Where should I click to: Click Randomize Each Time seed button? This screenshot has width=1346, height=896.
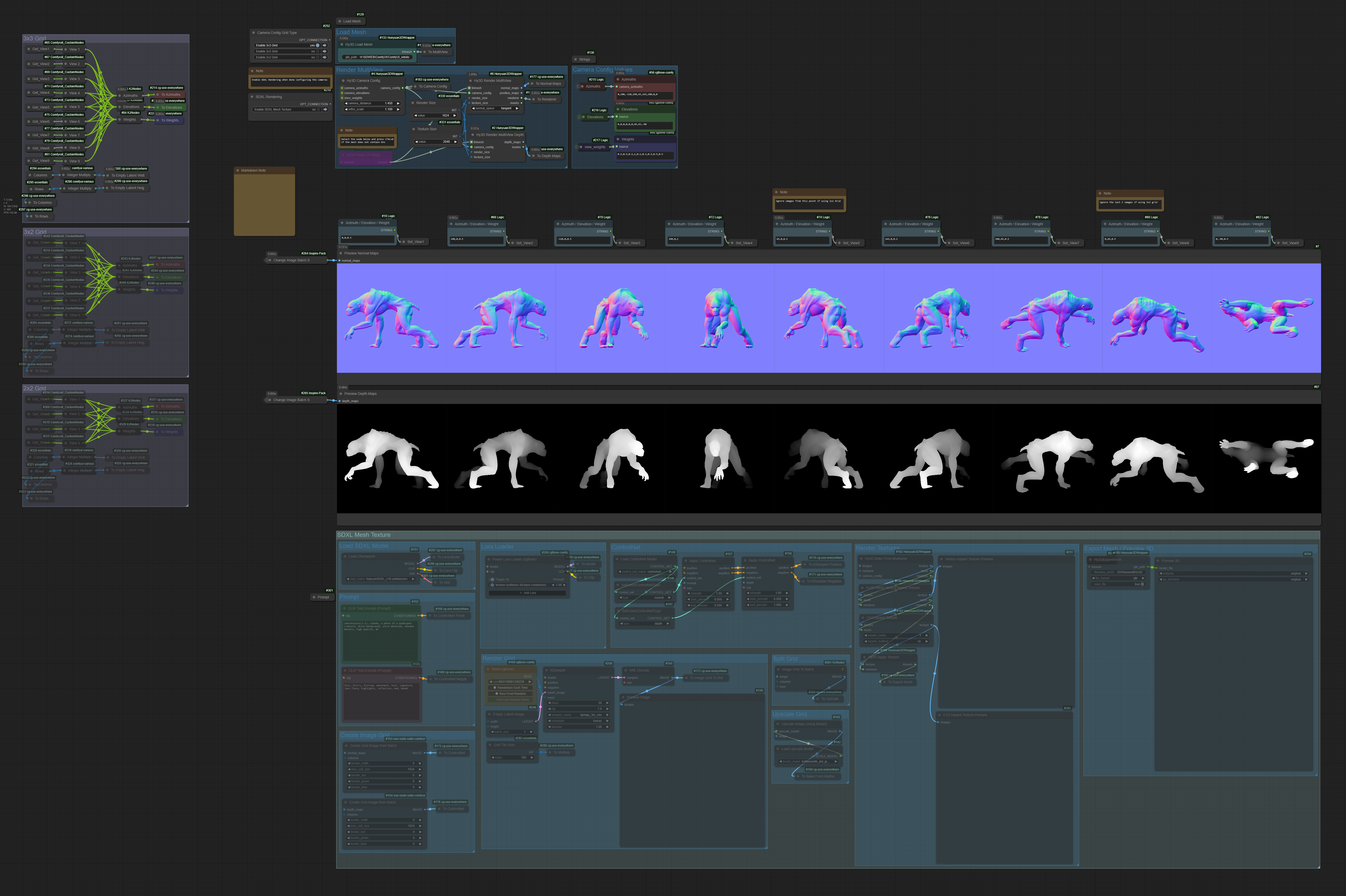[x=510, y=687]
